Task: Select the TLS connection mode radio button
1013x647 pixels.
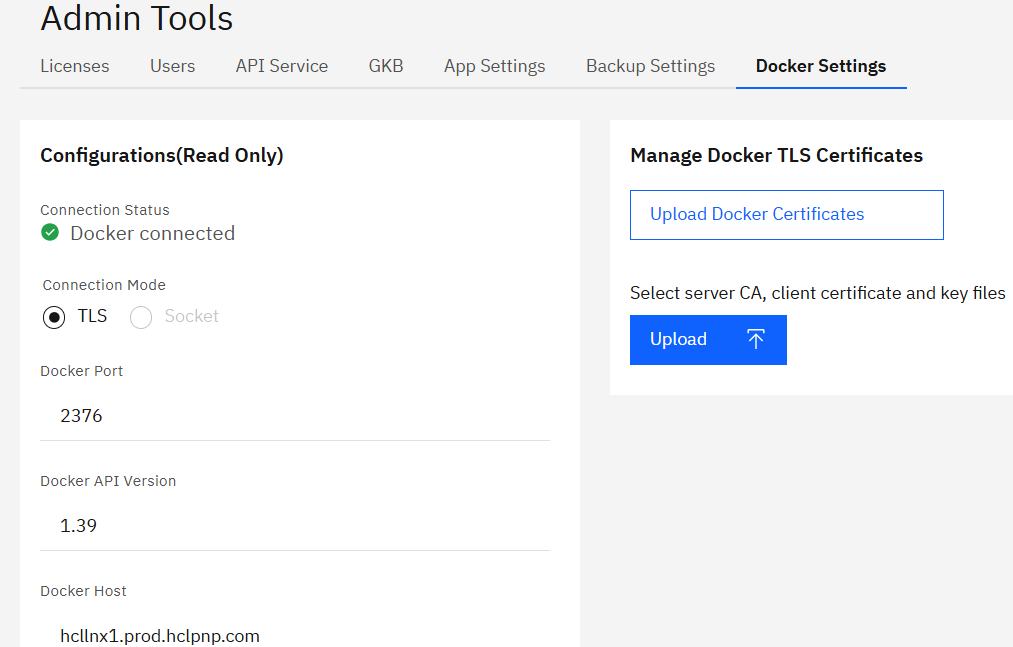Action: click(54, 317)
